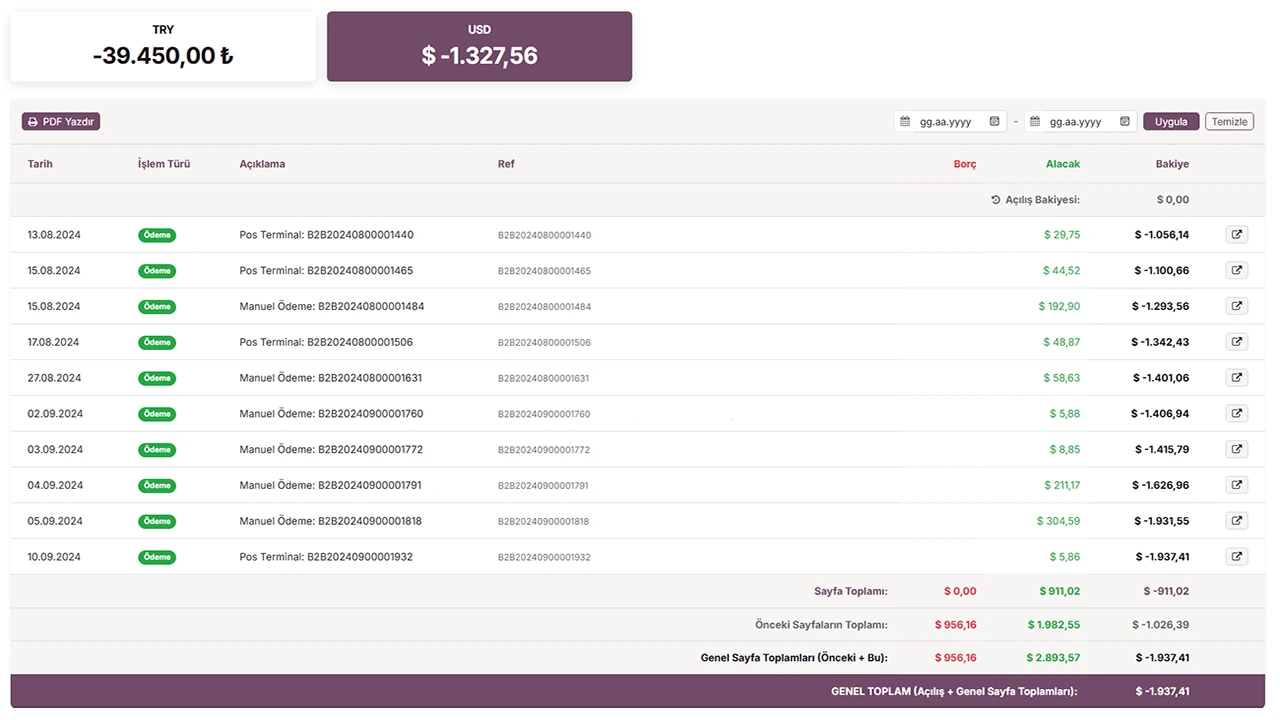The width and height of the screenshot is (1280, 720).
Task: Click Ref cell B2B20240900001818
Action: coord(544,522)
